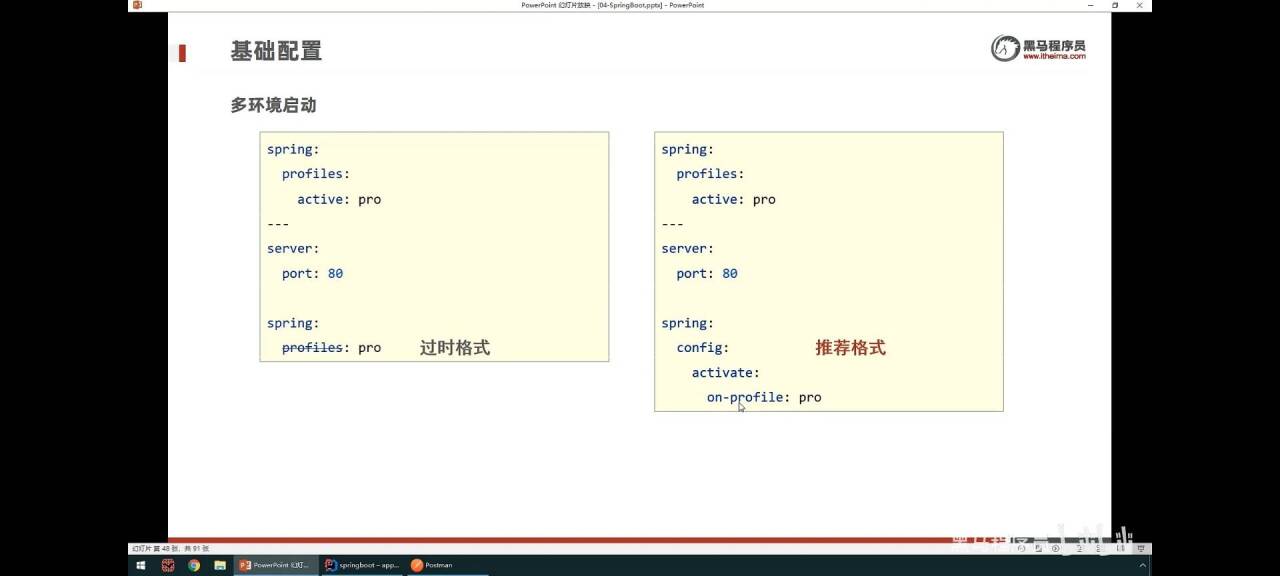The height and width of the screenshot is (576, 1280).
Task: Click port: 80 in the right code box
Action: (x=707, y=273)
